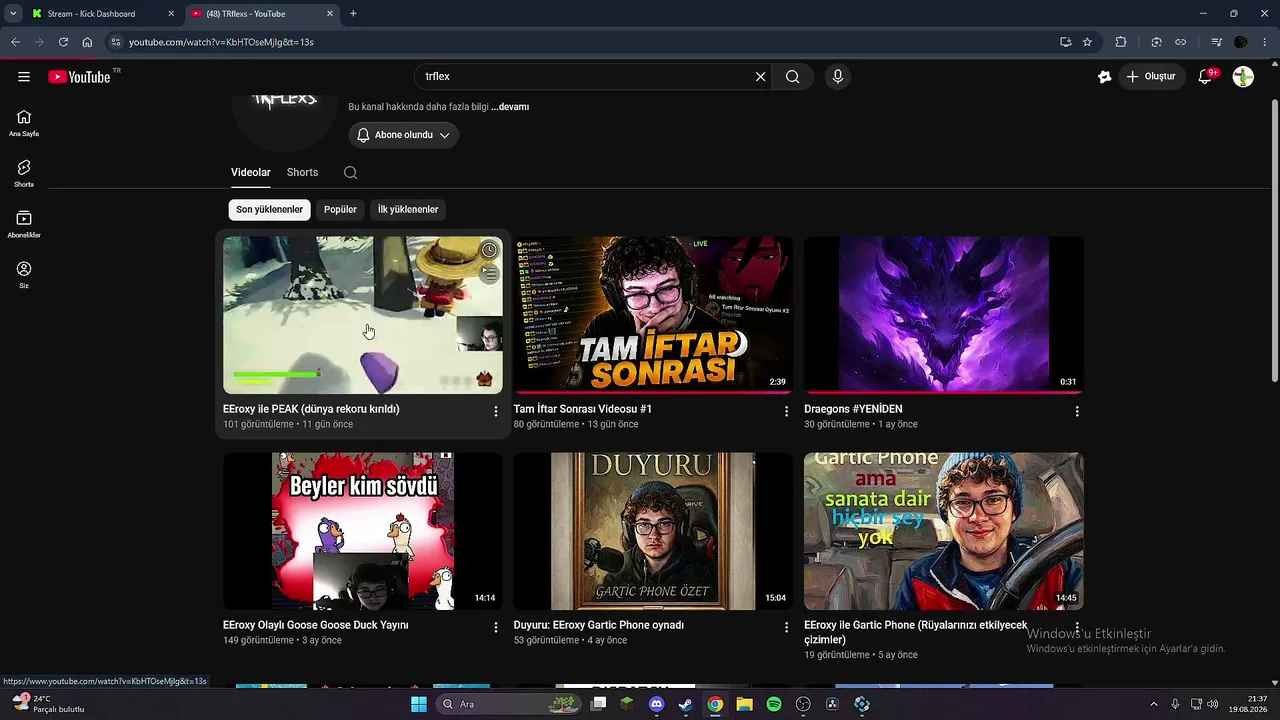Open options menu for Draegons #YENİDEN

click(x=1077, y=411)
